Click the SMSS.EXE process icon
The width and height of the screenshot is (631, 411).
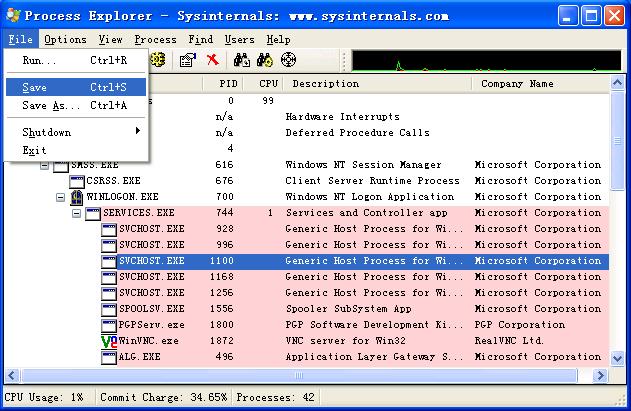(61, 166)
